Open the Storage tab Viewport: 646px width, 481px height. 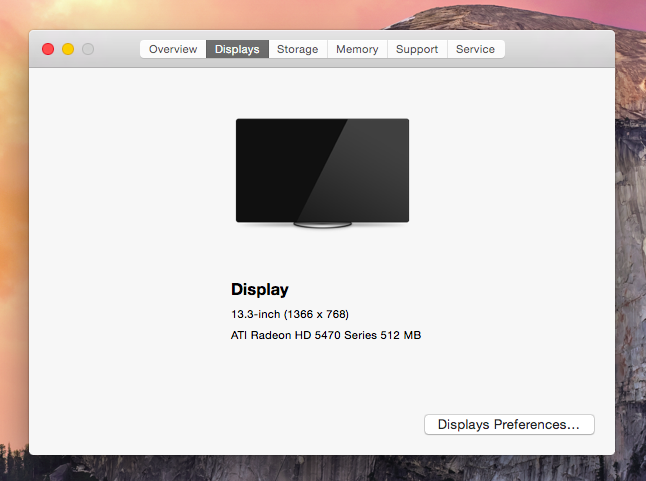(x=297, y=49)
